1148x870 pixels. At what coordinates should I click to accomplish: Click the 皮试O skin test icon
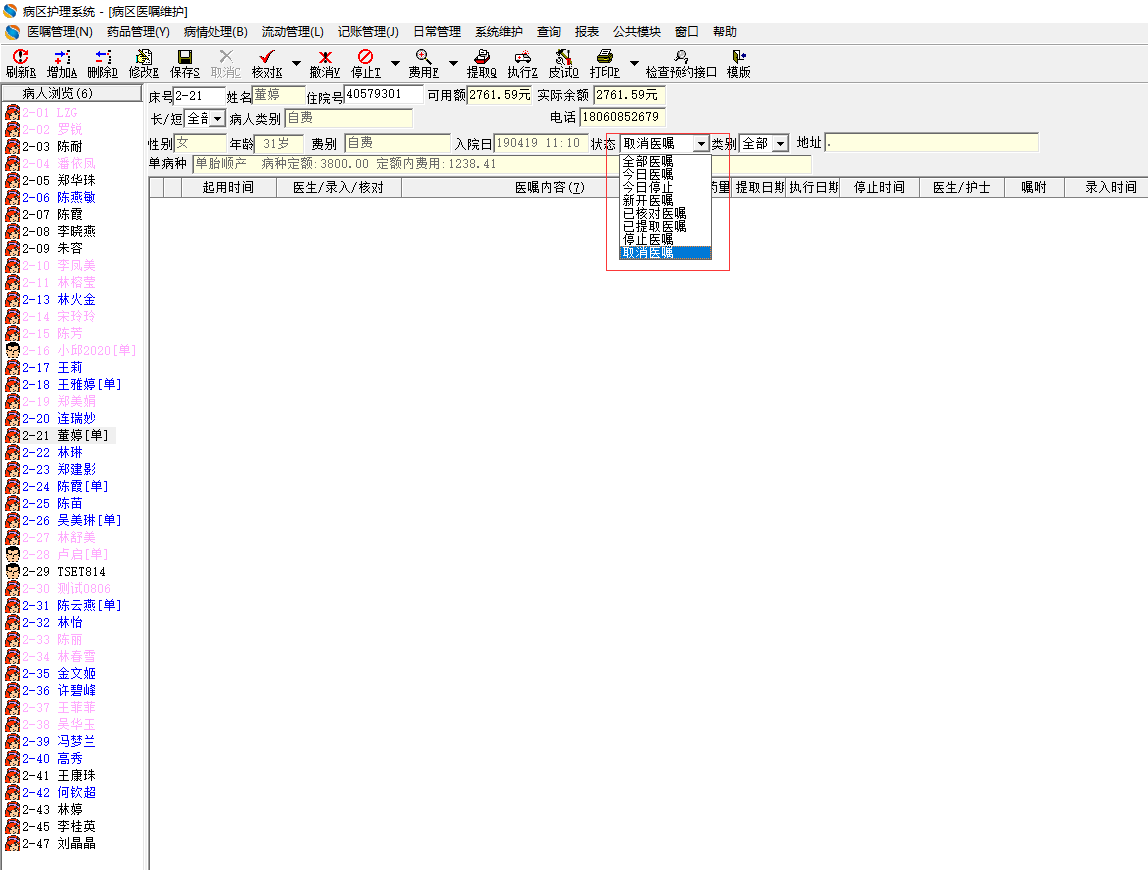coord(563,57)
